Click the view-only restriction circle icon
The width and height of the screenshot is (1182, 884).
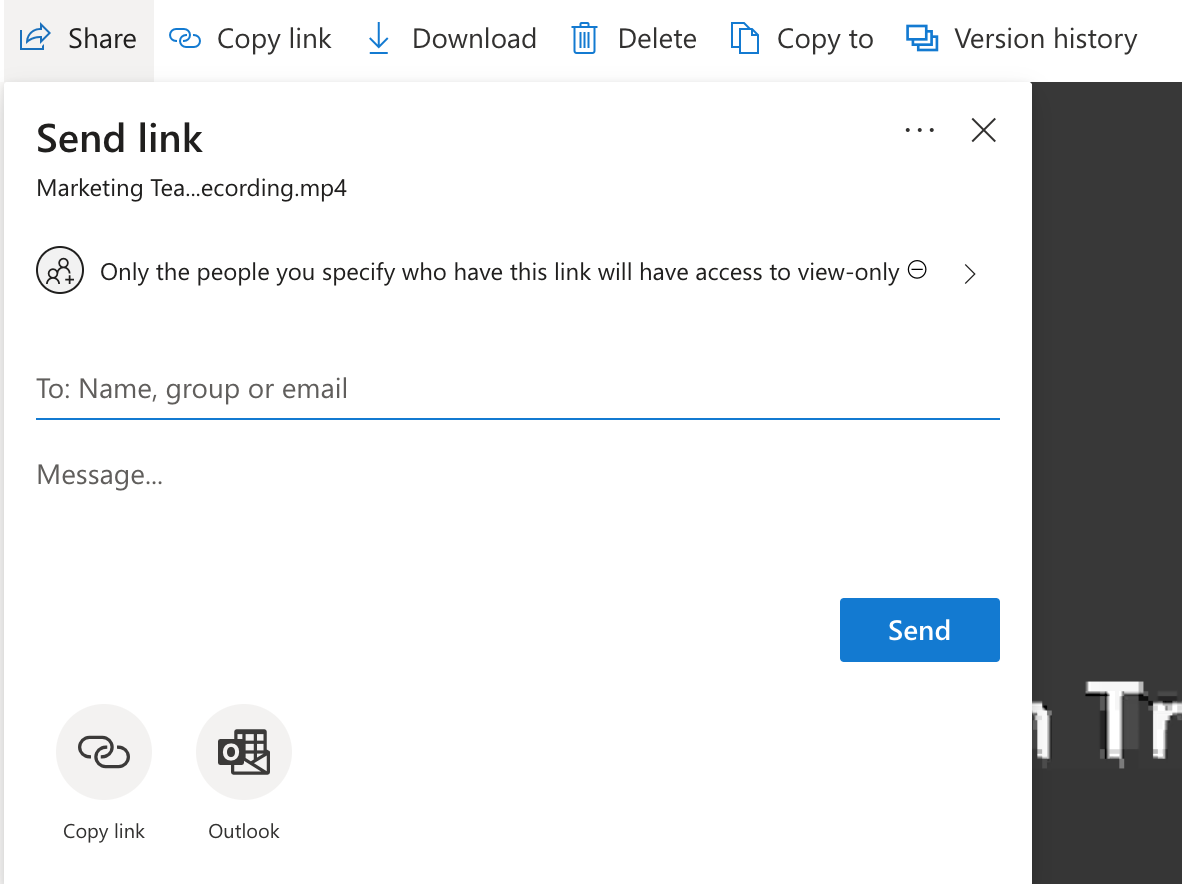click(917, 270)
